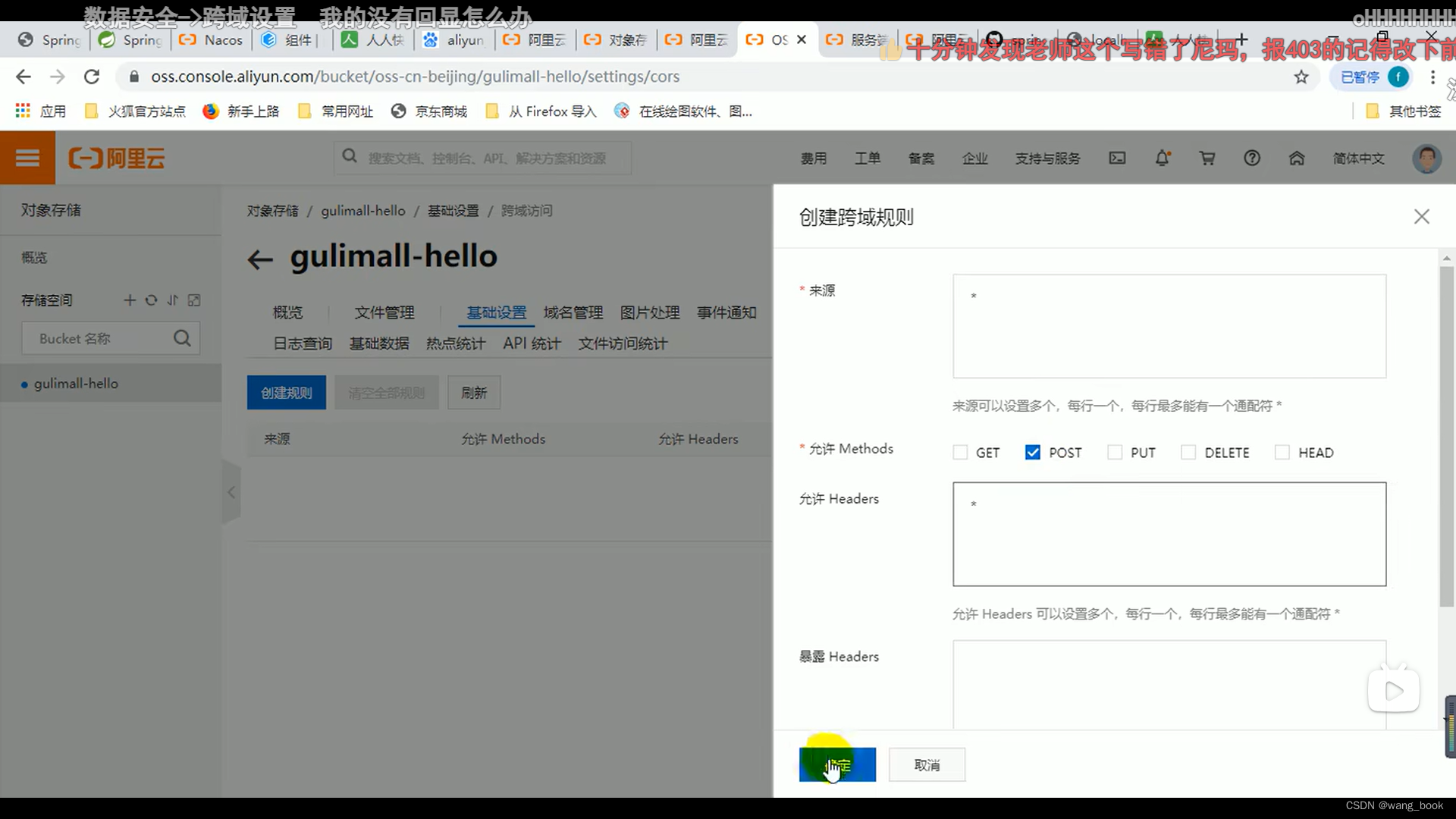Collapse the left sidebar handle
The image size is (1456, 819).
click(231, 492)
